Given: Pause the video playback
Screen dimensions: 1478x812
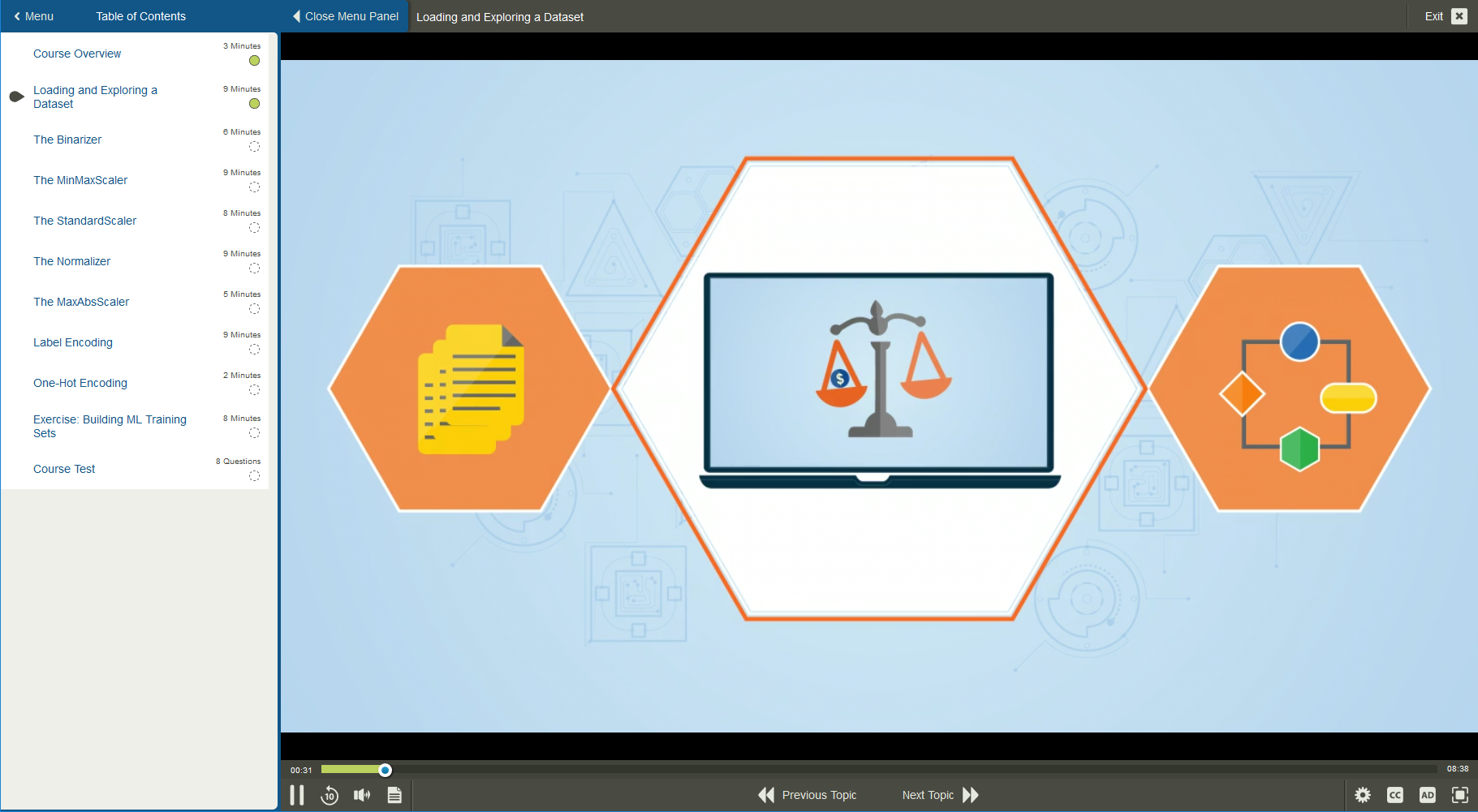Looking at the screenshot, I should pos(297,795).
